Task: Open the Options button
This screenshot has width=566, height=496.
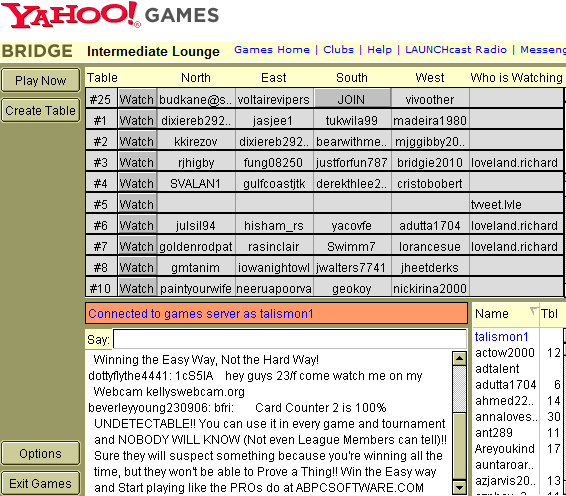Action: [x=40, y=453]
